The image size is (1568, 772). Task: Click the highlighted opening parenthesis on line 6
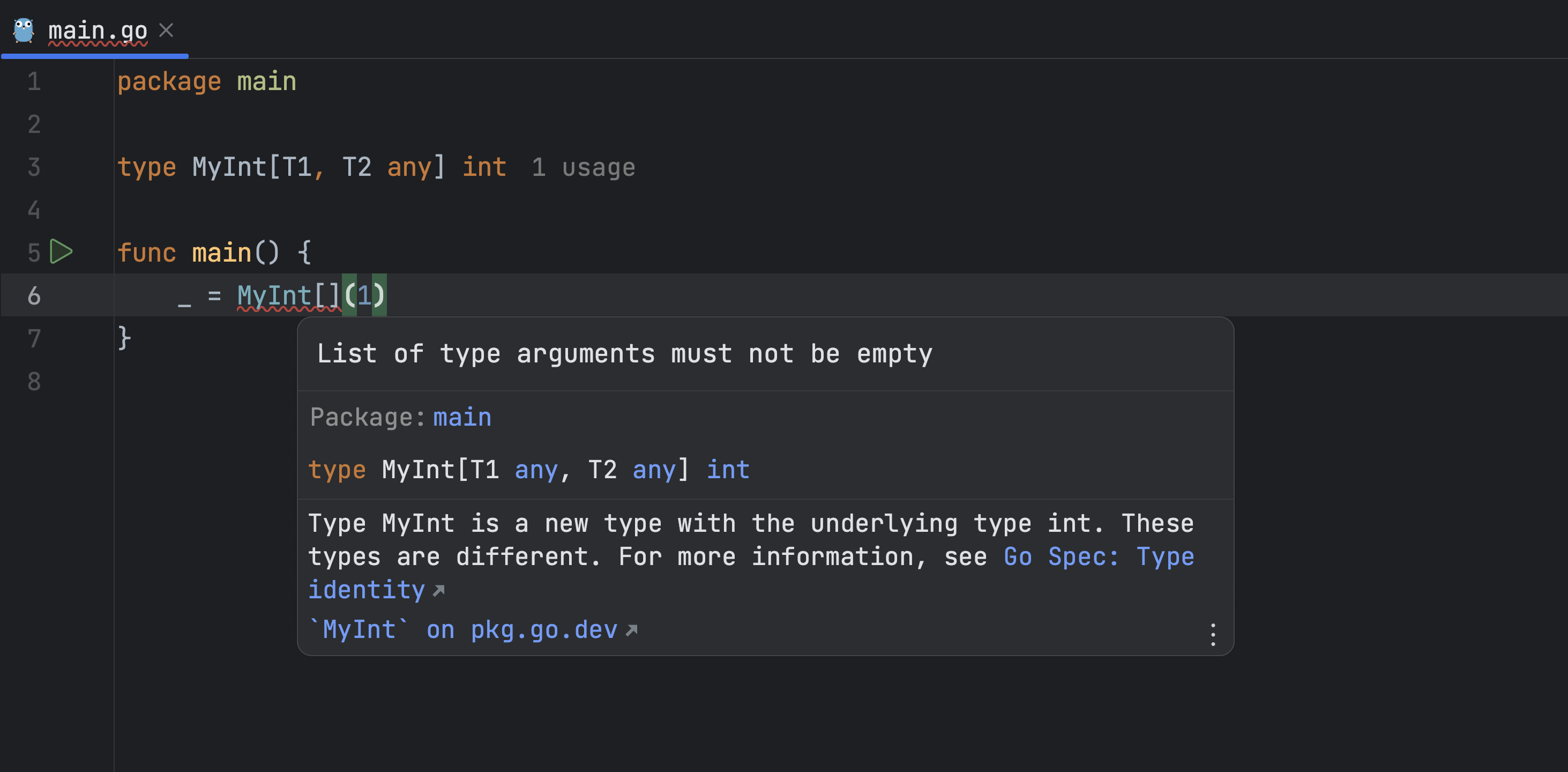pyautogui.click(x=349, y=296)
